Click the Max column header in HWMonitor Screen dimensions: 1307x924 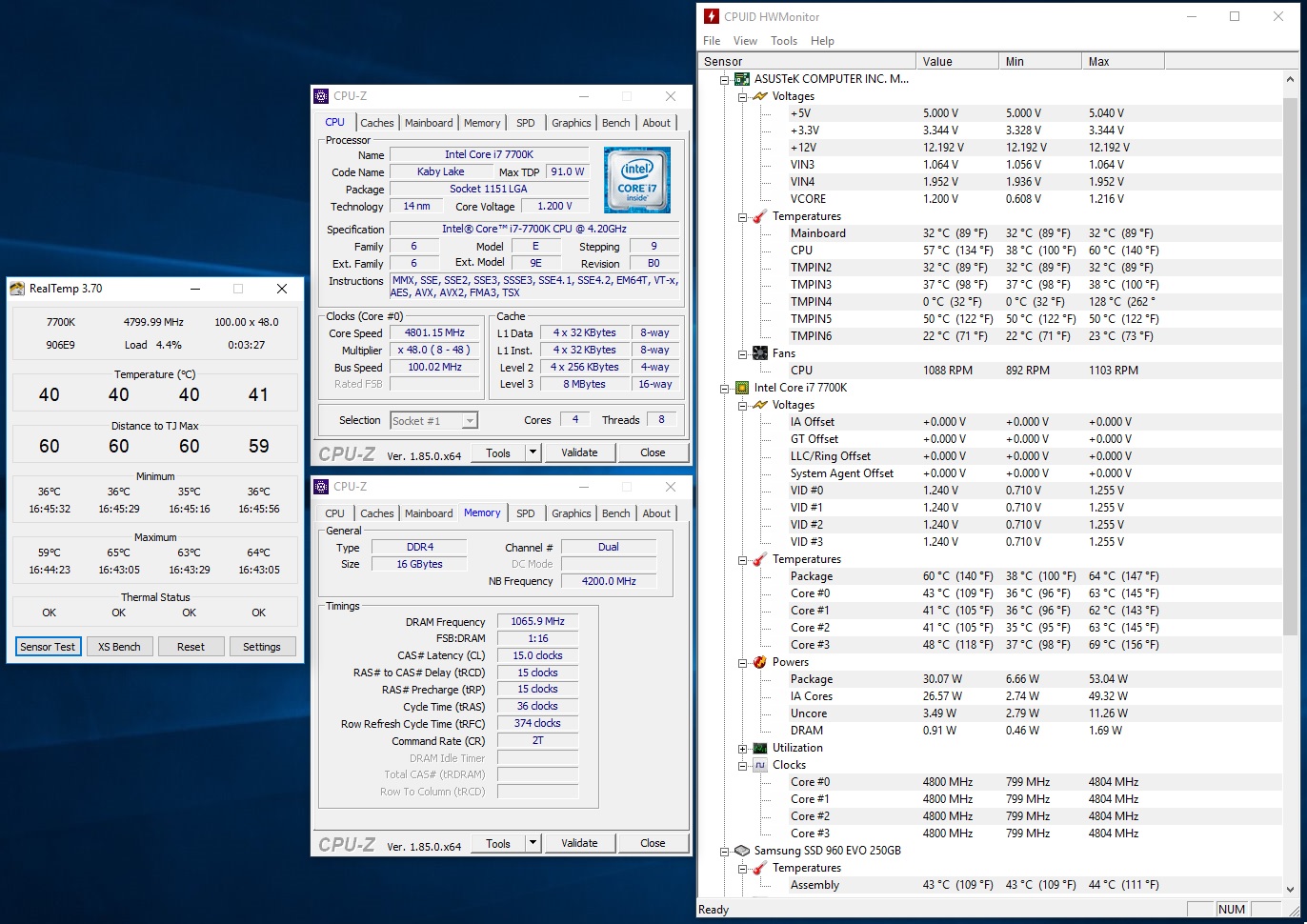pyautogui.click(x=1123, y=62)
